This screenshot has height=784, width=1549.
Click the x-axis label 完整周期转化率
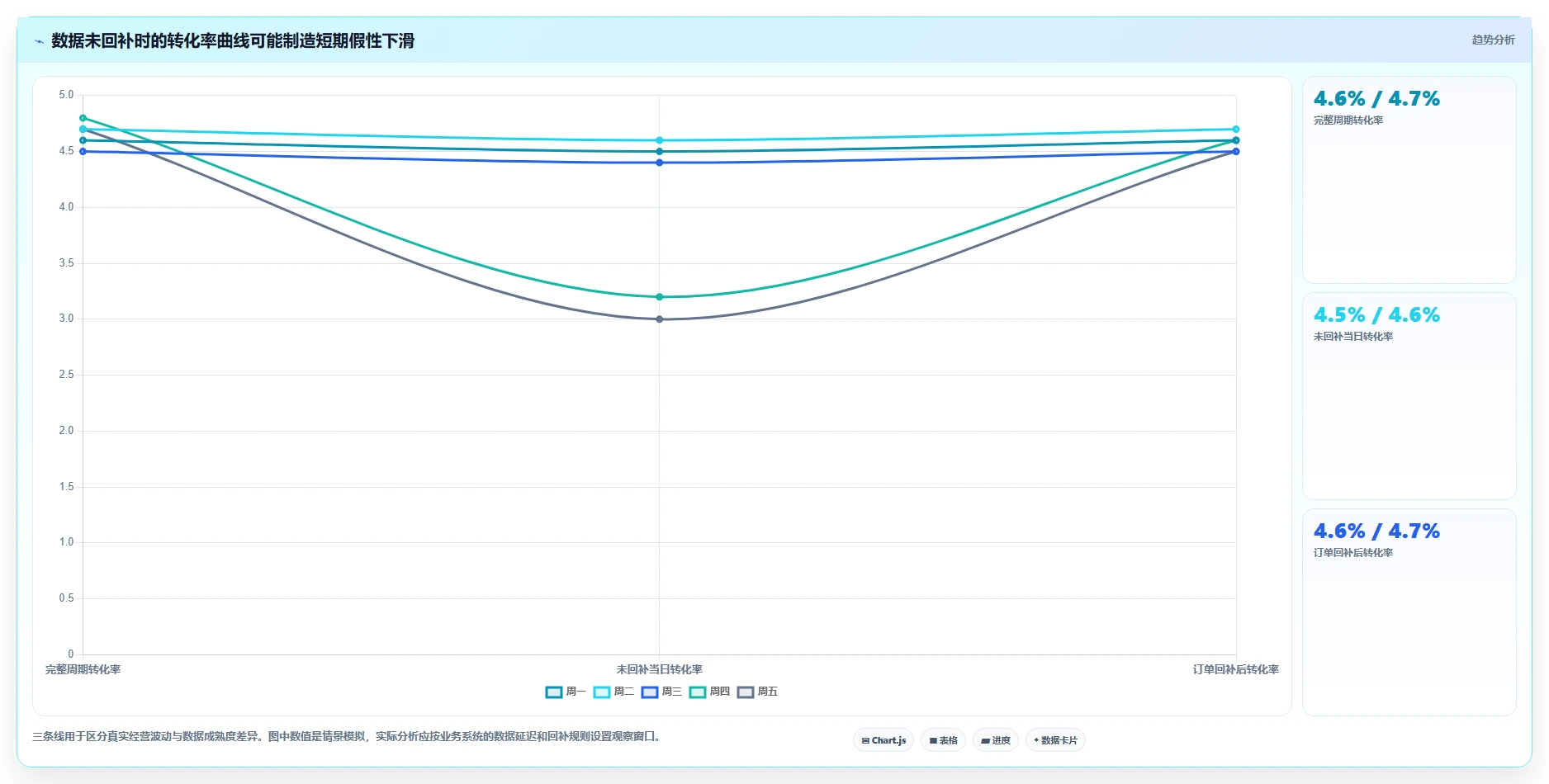click(83, 669)
